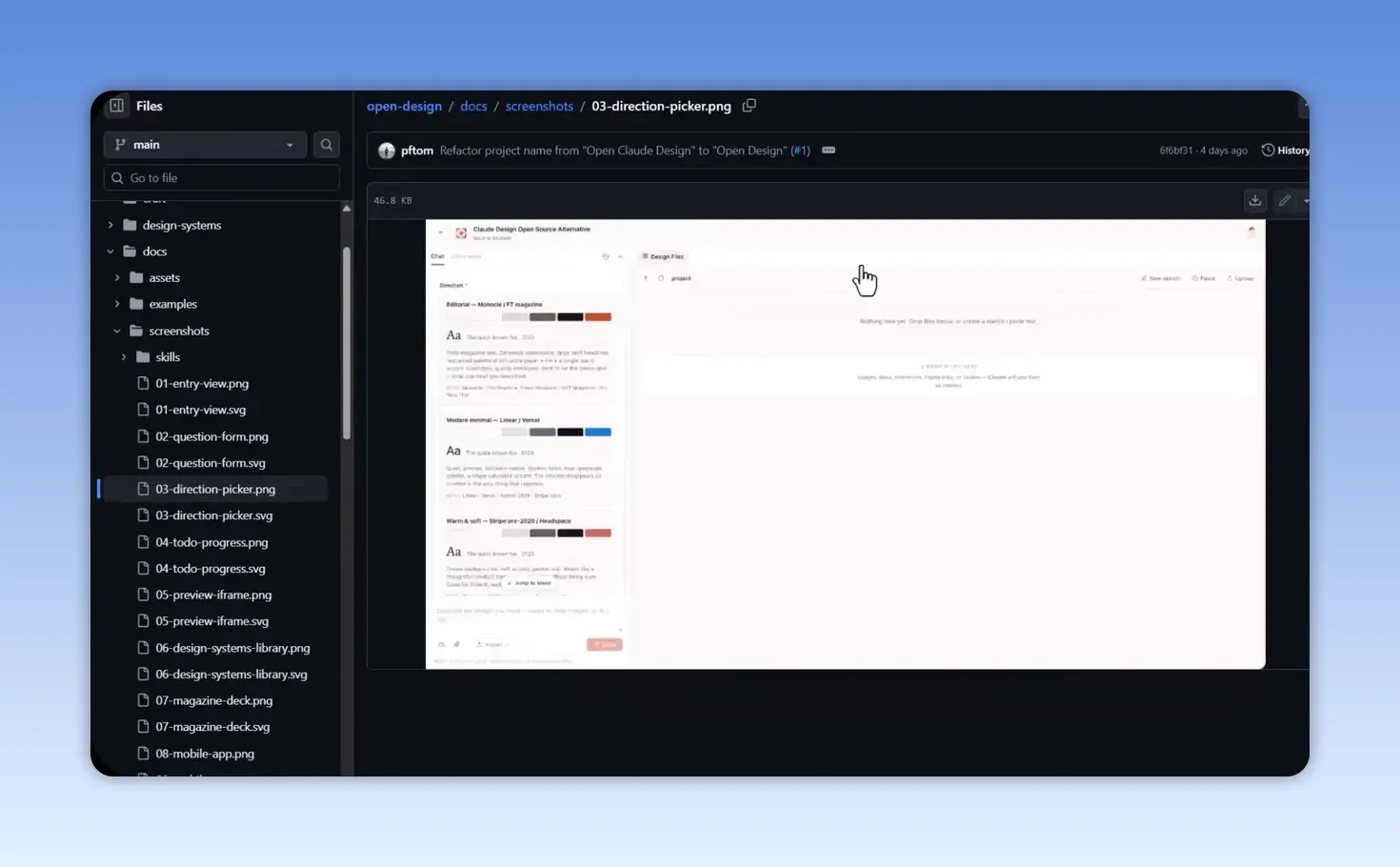Select 05-preview-iframe.png file
1400x867 pixels.
213,595
